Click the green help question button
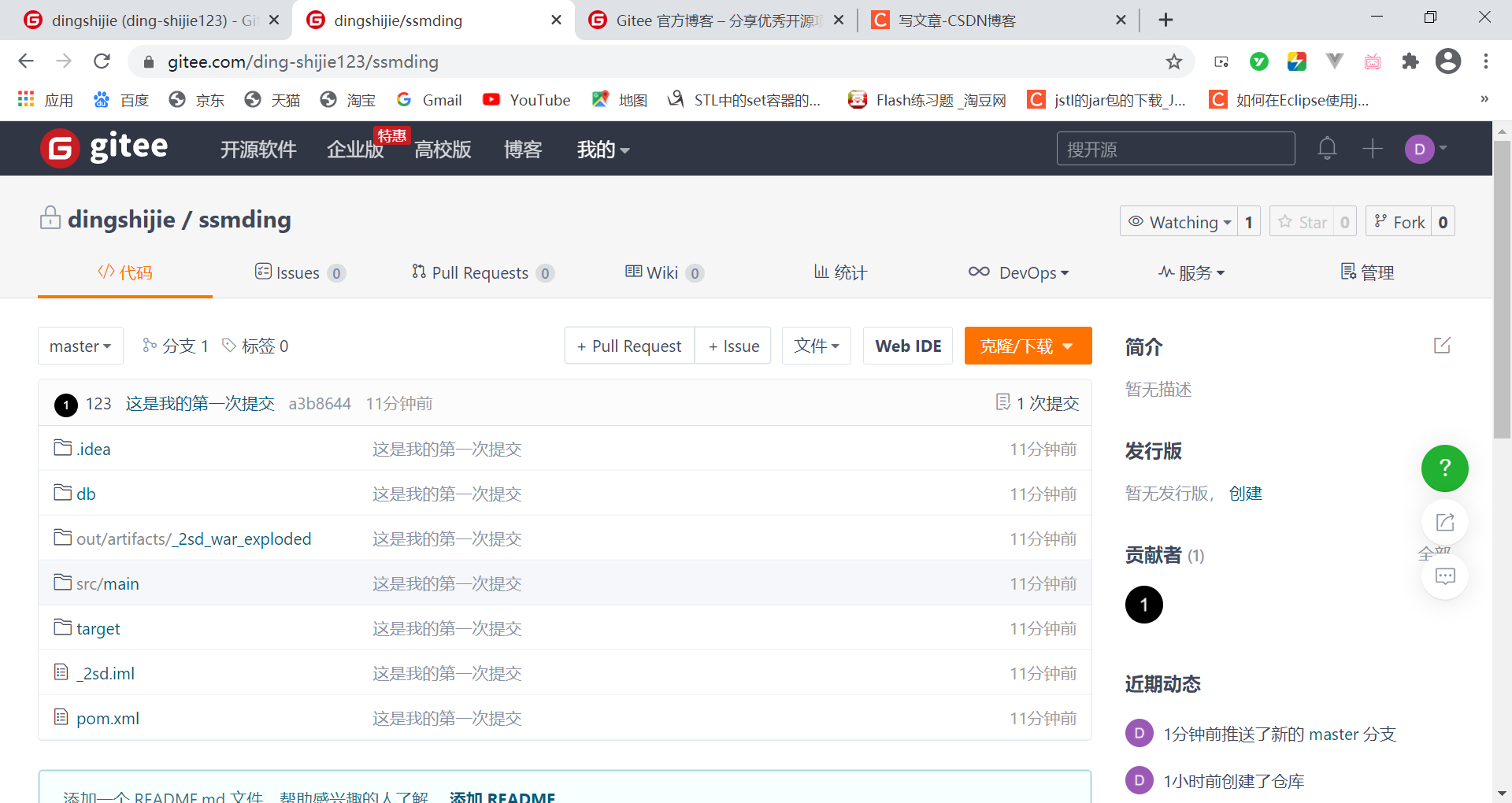 pos(1444,468)
